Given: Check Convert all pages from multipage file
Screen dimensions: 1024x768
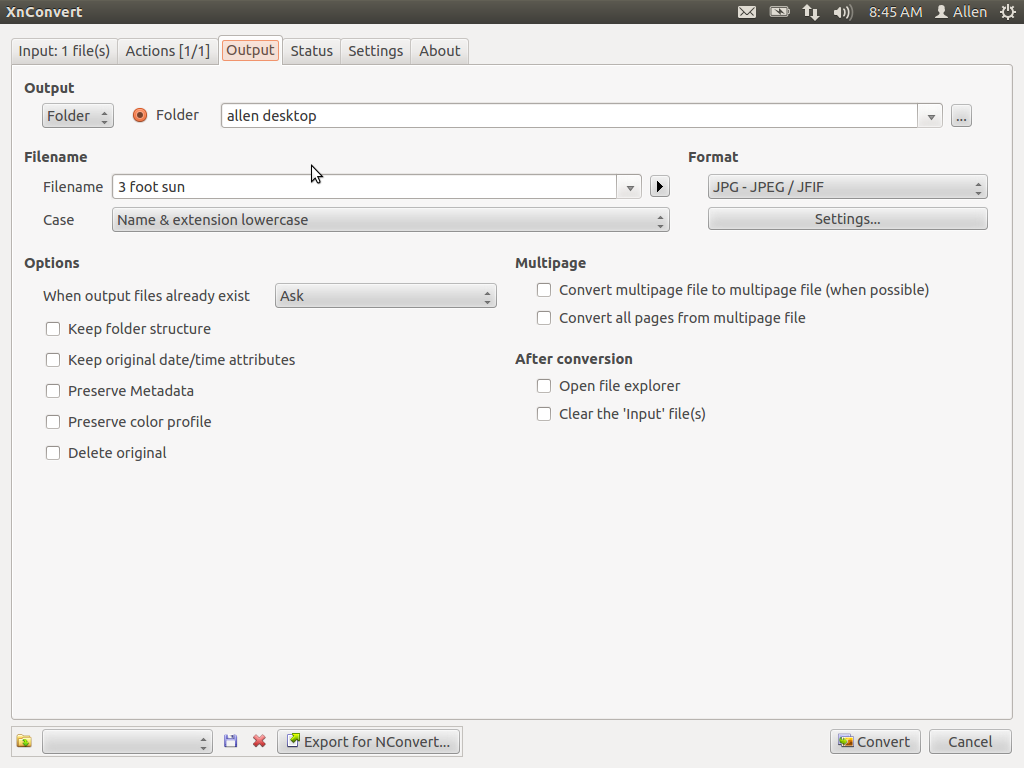Looking at the screenshot, I should [x=544, y=318].
